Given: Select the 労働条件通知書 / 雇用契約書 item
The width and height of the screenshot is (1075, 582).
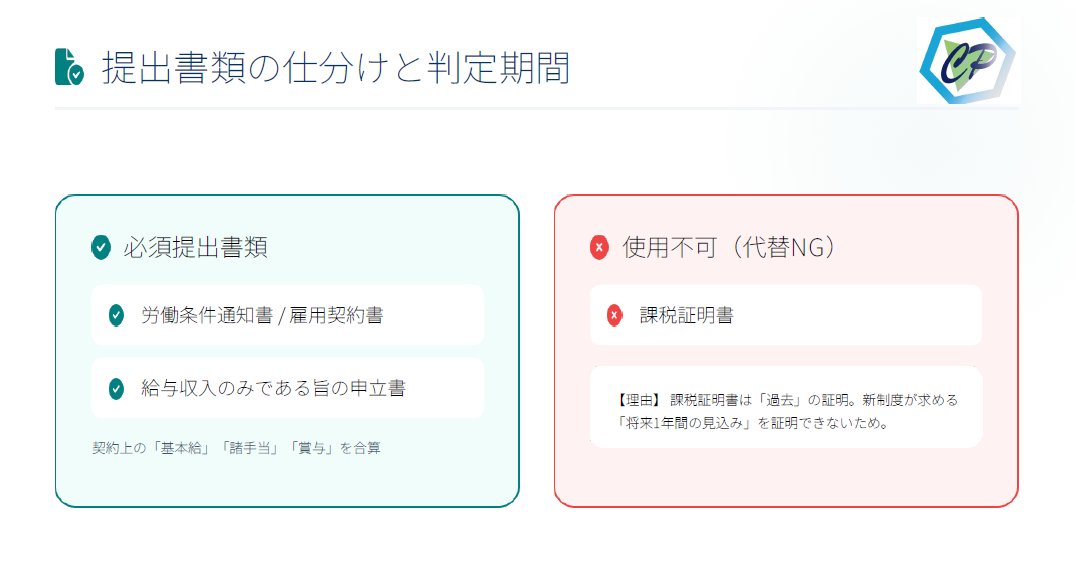Looking at the screenshot, I should (287, 315).
